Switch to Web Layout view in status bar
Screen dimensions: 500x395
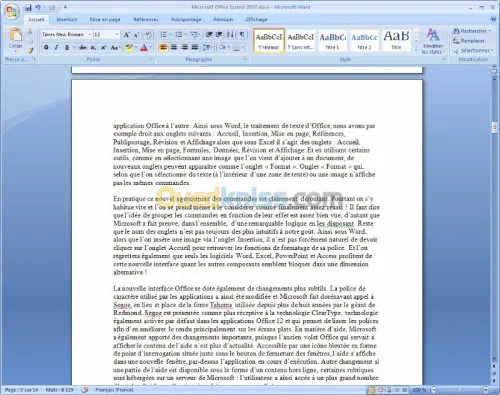coord(389,389)
